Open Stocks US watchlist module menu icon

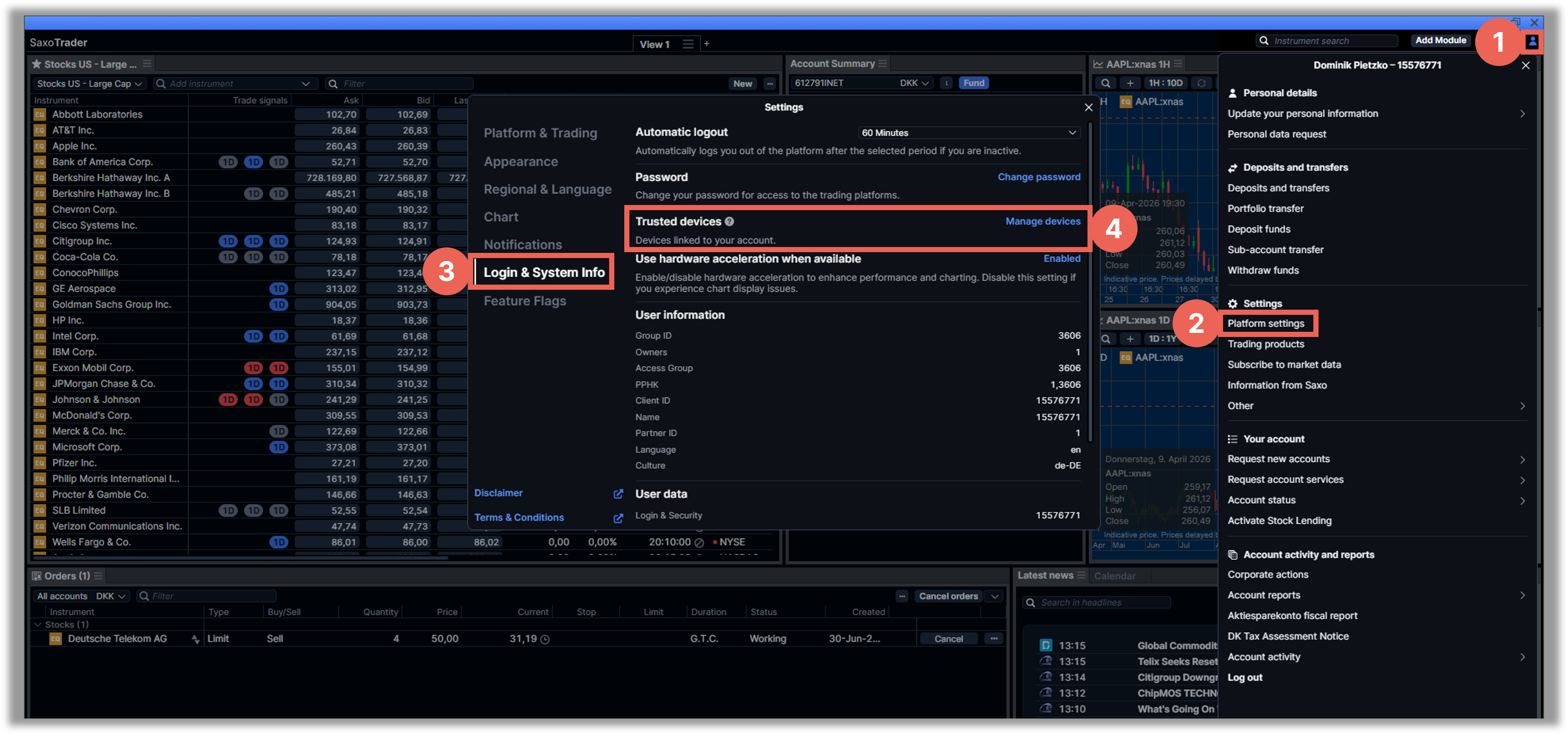(147, 63)
